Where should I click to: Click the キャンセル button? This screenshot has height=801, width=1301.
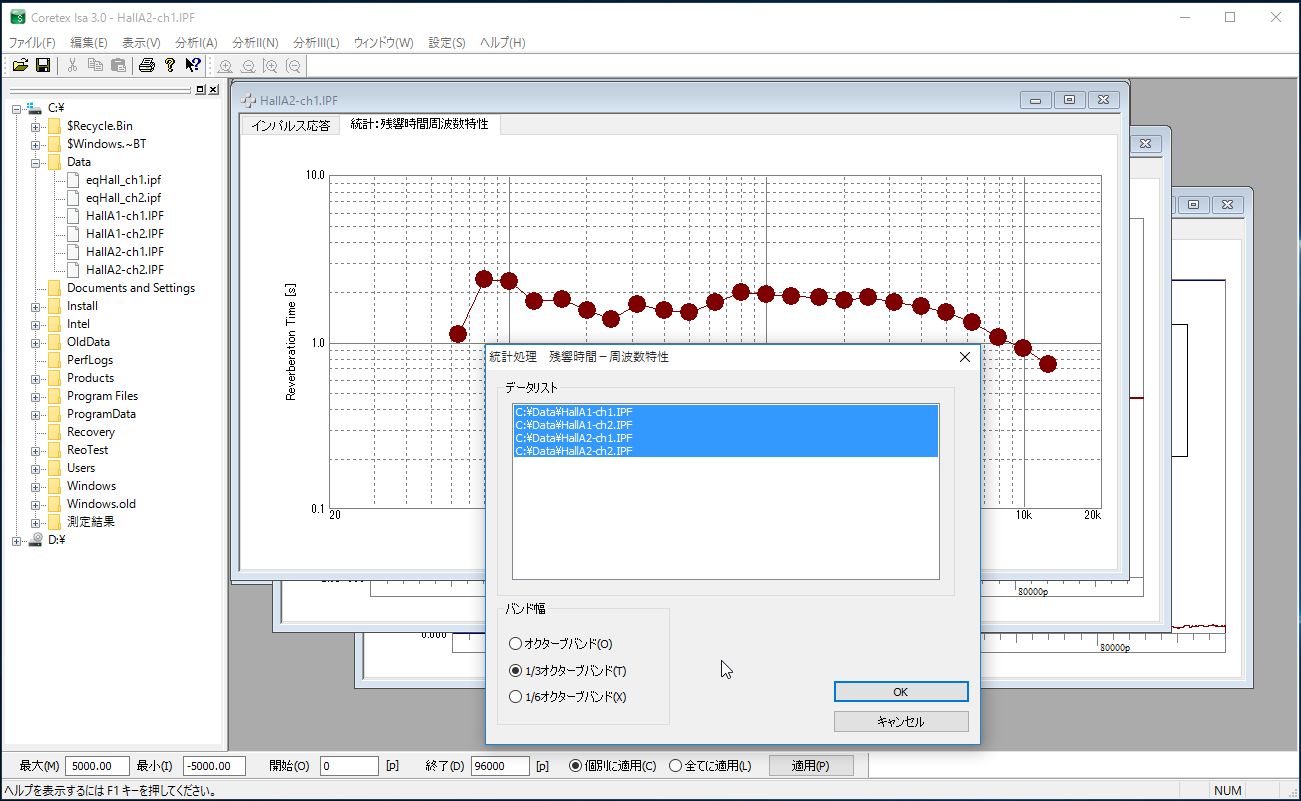click(901, 721)
